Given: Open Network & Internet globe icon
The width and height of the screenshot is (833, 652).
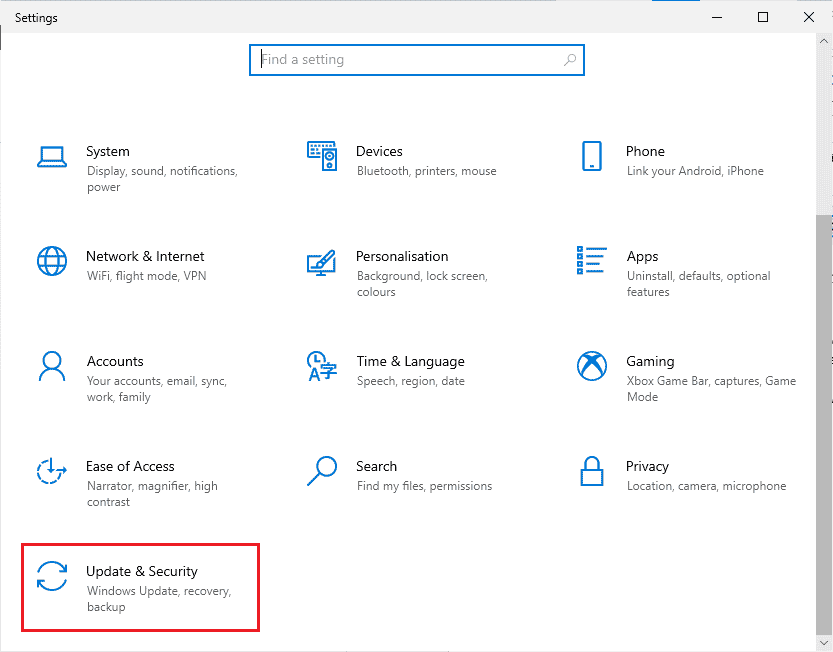Looking at the screenshot, I should tap(52, 261).
